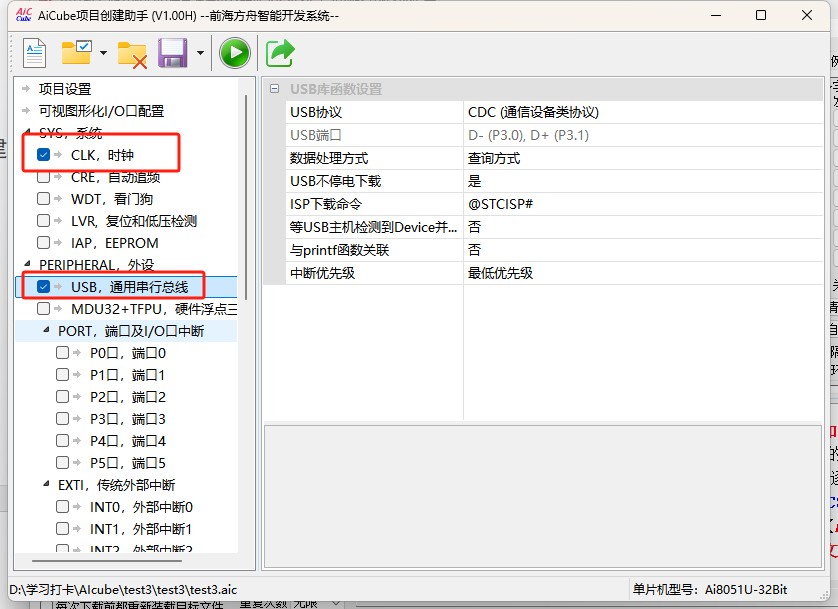Click the USB协议 property label
This screenshot has width=838, height=609.
pyautogui.click(x=316, y=112)
